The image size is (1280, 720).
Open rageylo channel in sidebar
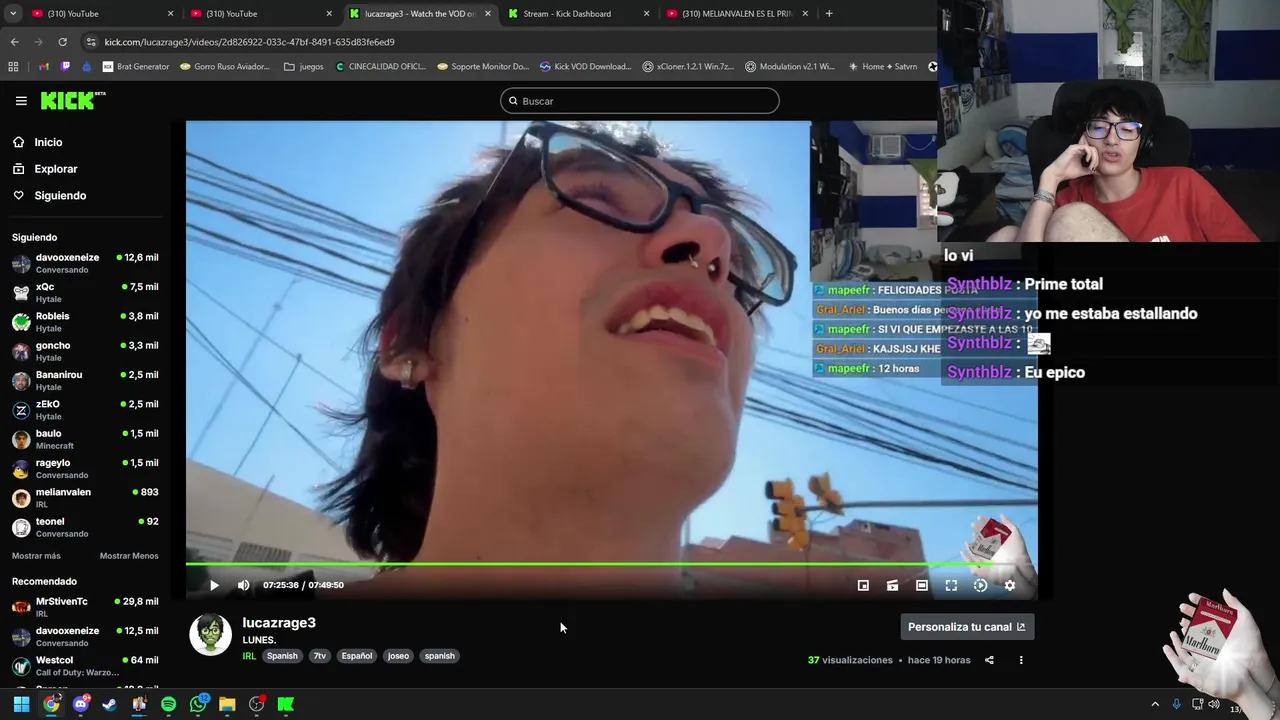coord(85,468)
